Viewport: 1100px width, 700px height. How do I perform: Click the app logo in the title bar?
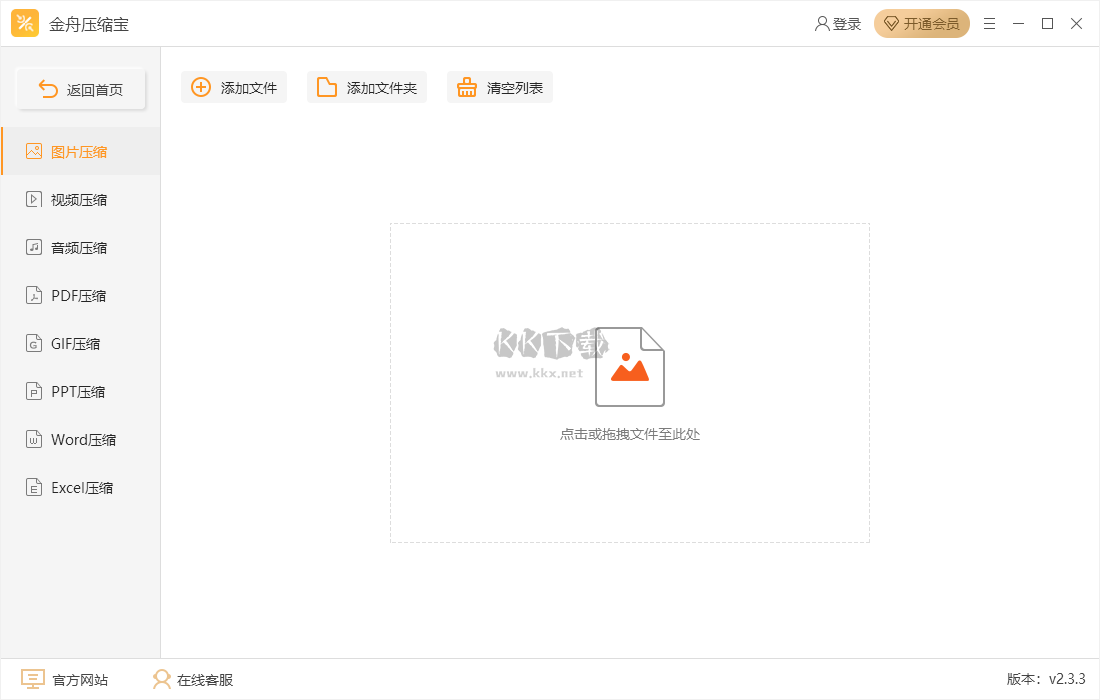[25, 23]
